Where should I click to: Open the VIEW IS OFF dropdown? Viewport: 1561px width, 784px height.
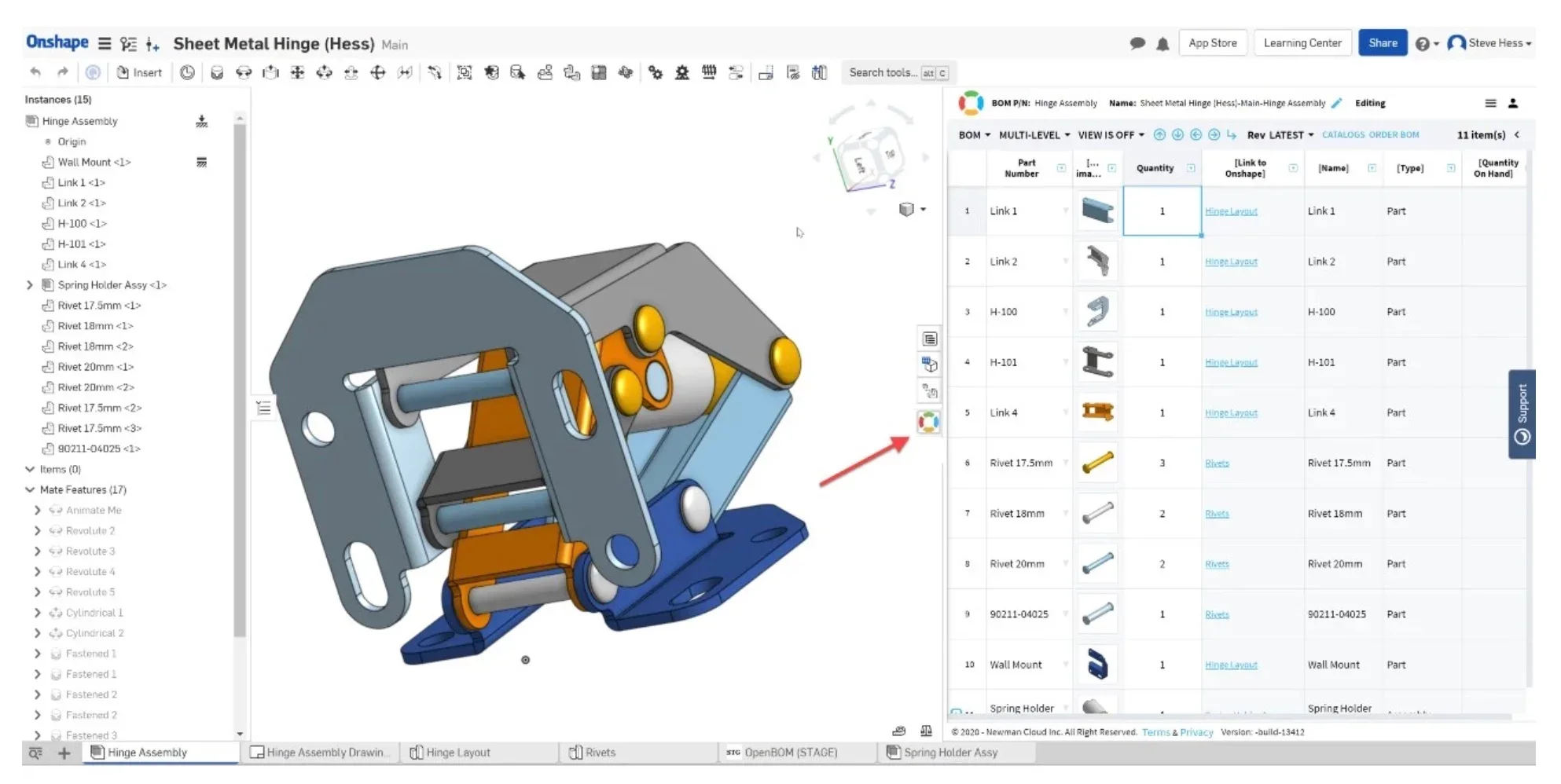[1111, 135]
